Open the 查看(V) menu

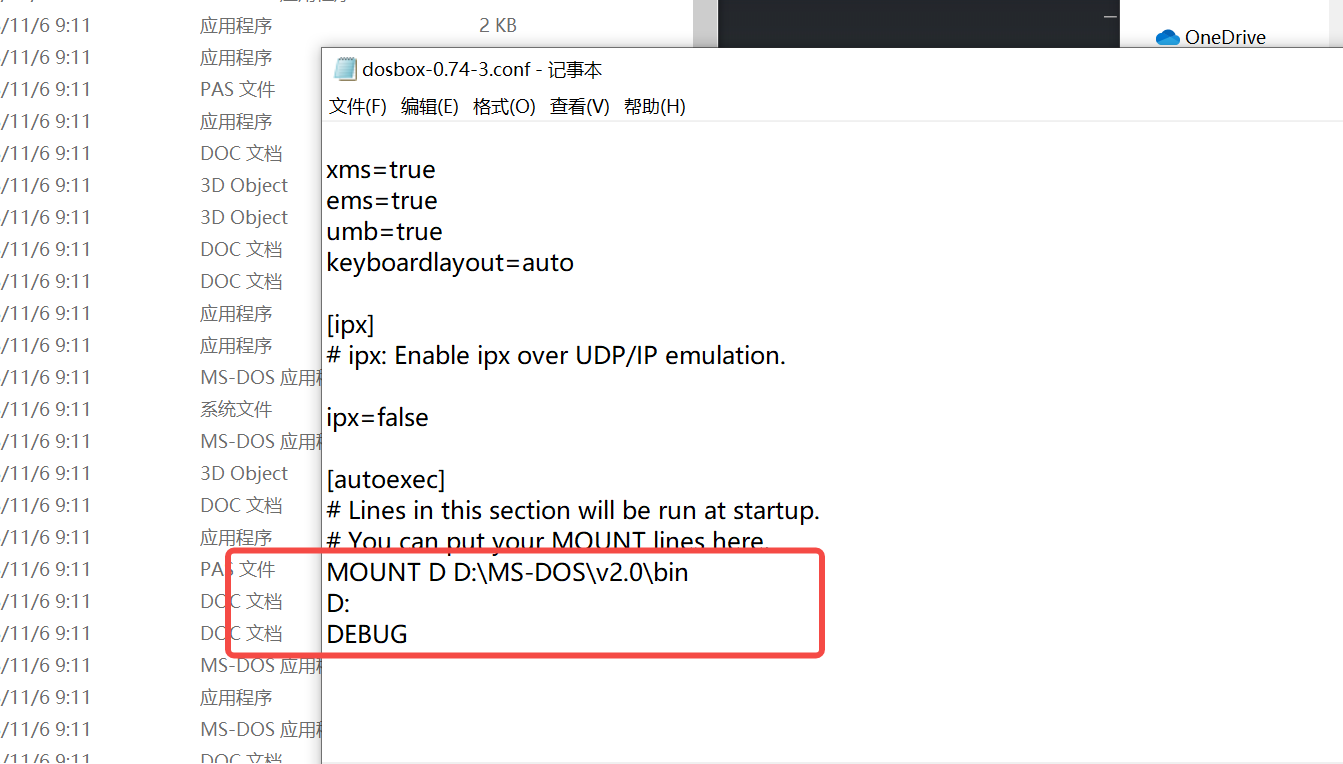coord(579,106)
